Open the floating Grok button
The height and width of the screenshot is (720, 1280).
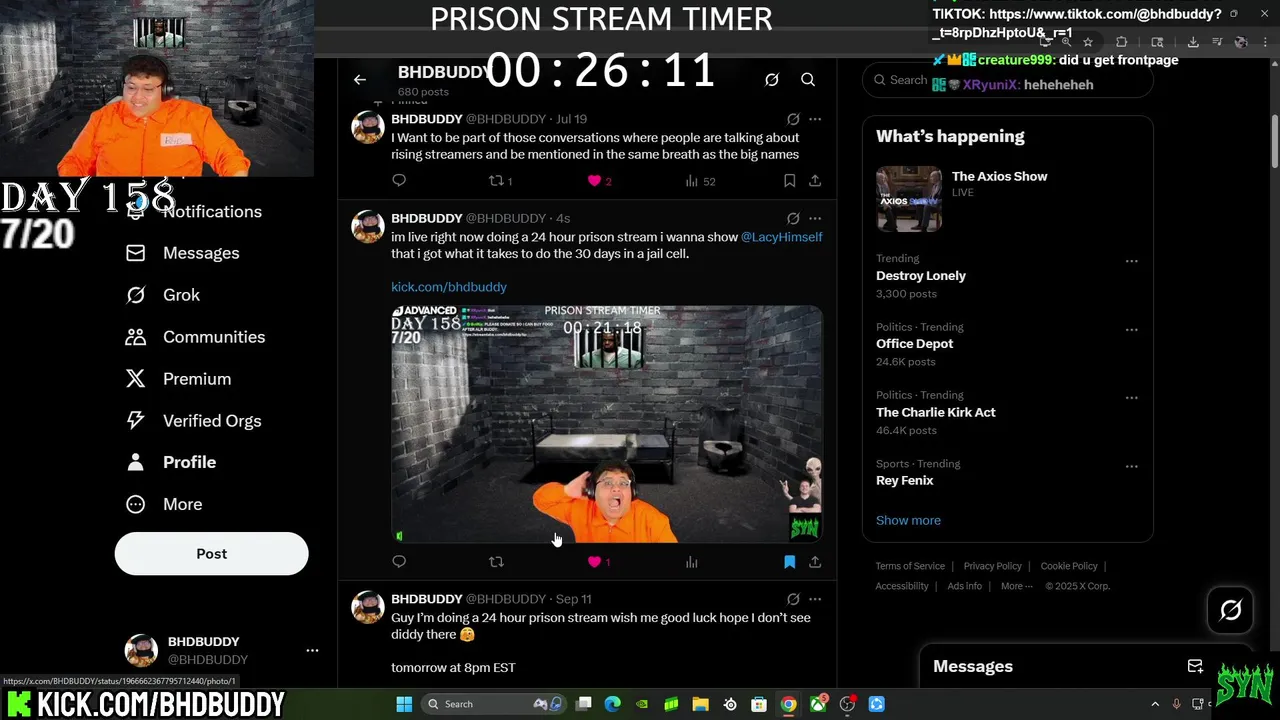[1231, 610]
